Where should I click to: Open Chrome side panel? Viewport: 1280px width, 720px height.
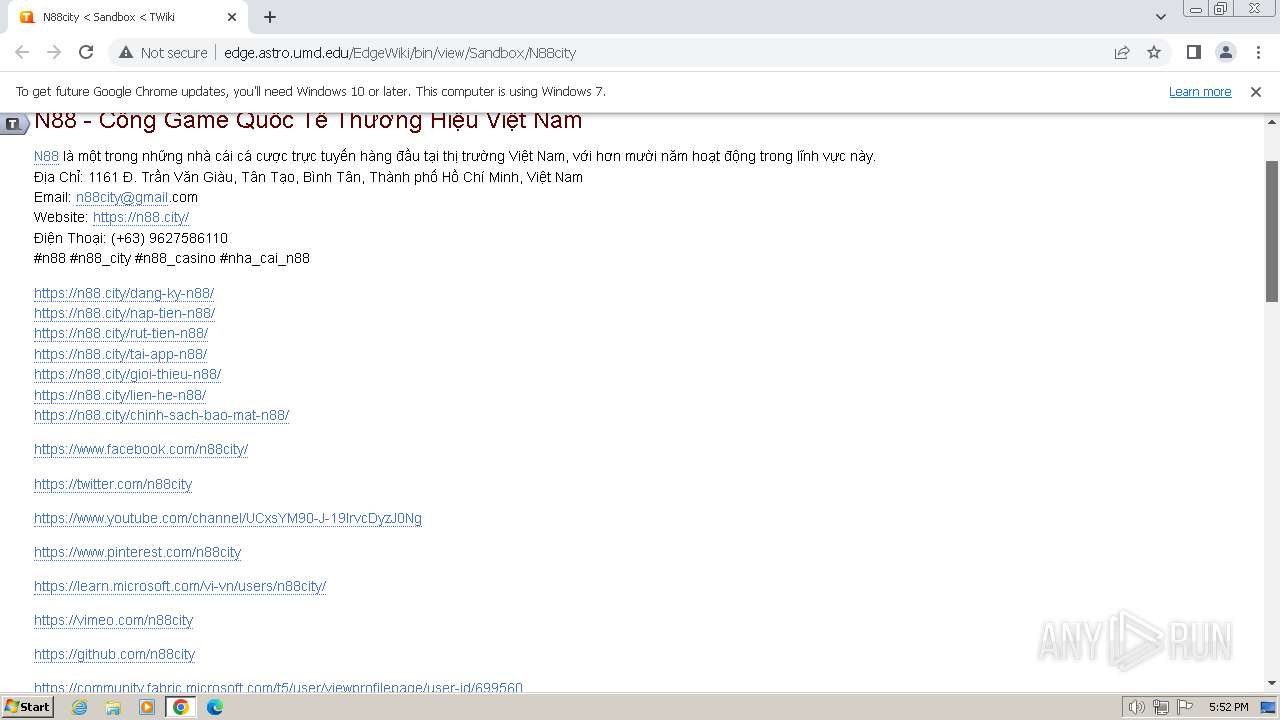pos(1193,52)
